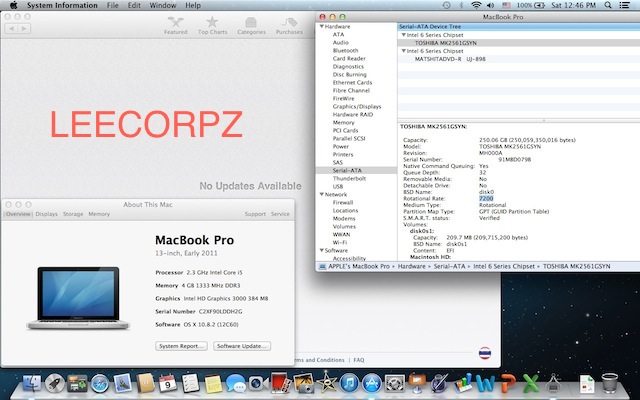Open the Help menu
Screen dimensions: 640x400
coord(193,5)
